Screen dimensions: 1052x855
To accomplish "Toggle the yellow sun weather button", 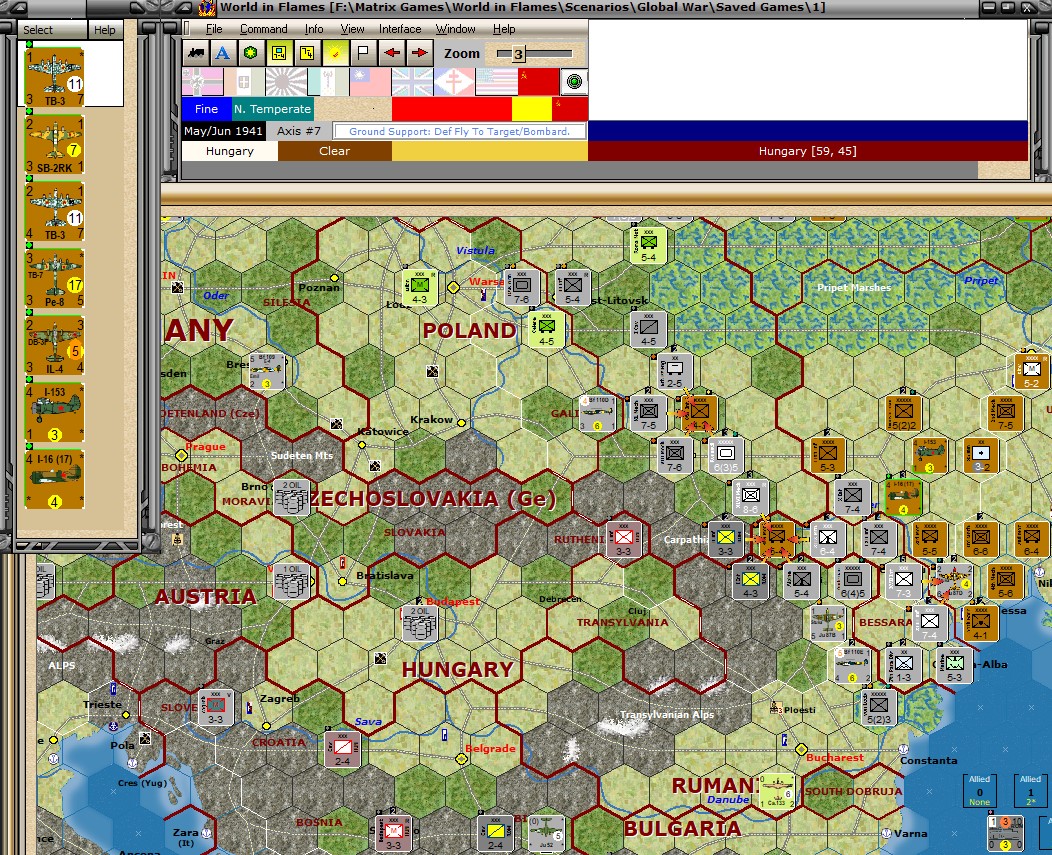I will point(335,53).
